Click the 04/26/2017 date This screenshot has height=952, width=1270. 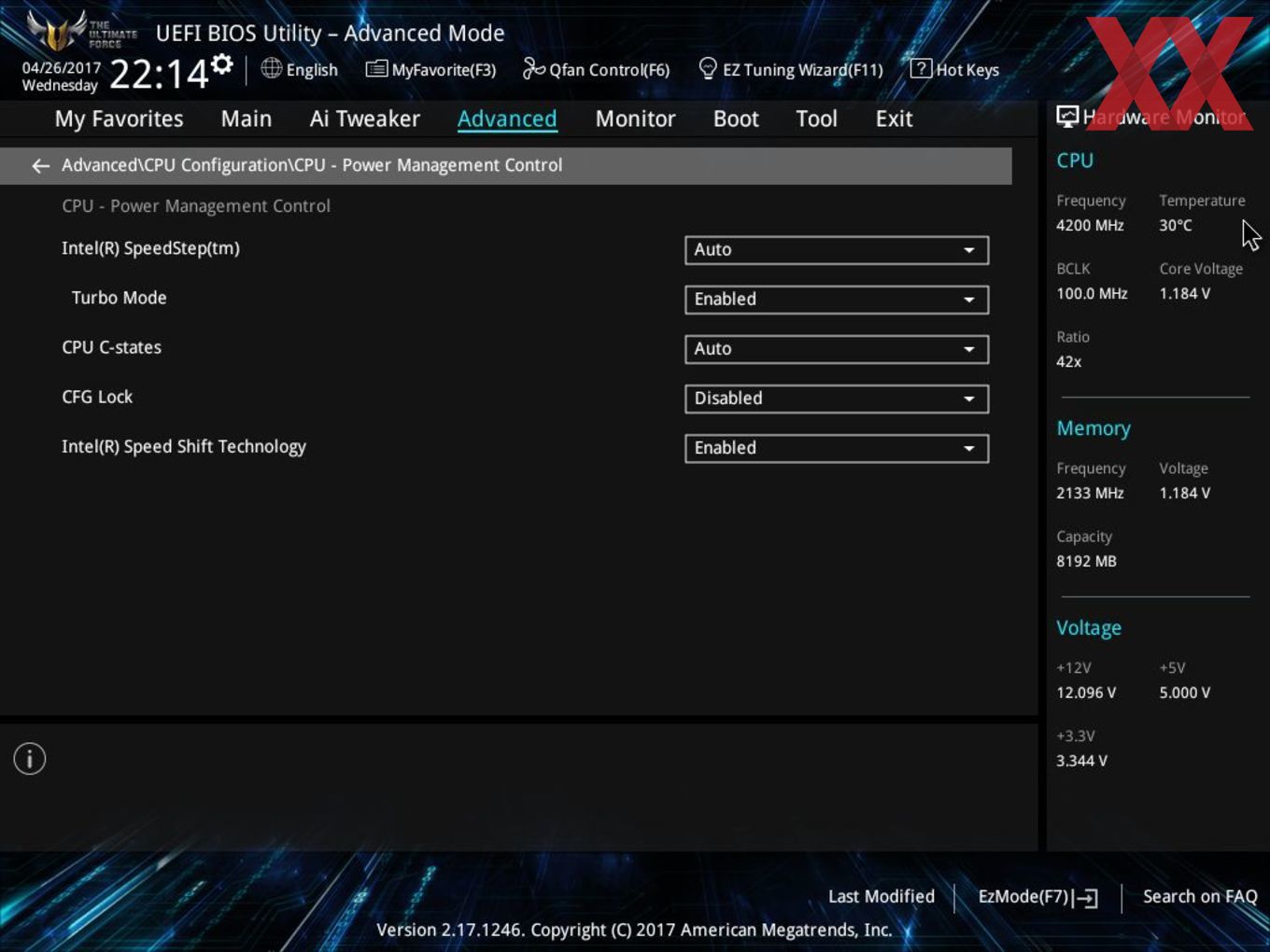(x=62, y=68)
